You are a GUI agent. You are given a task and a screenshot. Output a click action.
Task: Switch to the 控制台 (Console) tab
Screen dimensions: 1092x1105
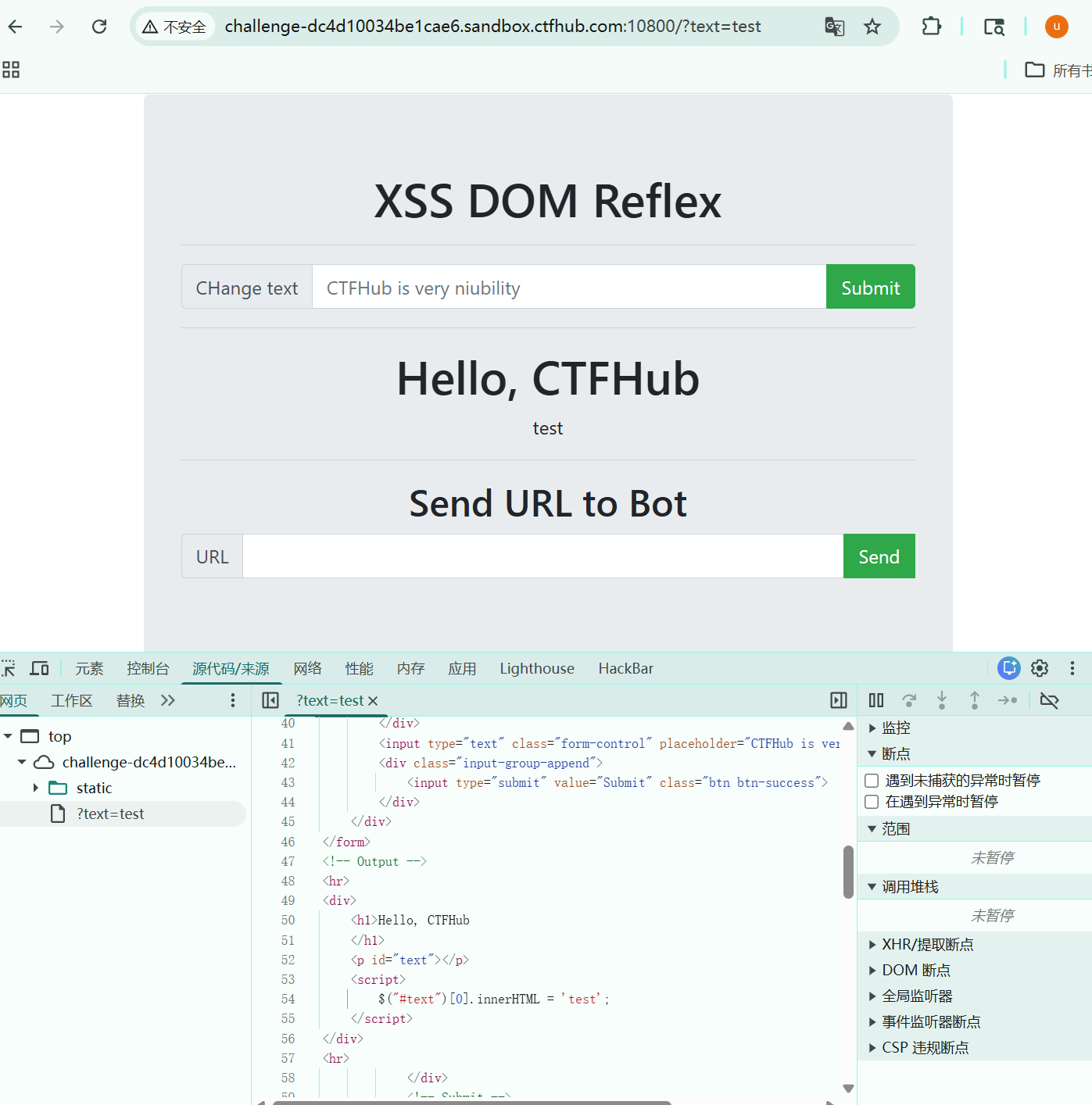[x=148, y=668]
